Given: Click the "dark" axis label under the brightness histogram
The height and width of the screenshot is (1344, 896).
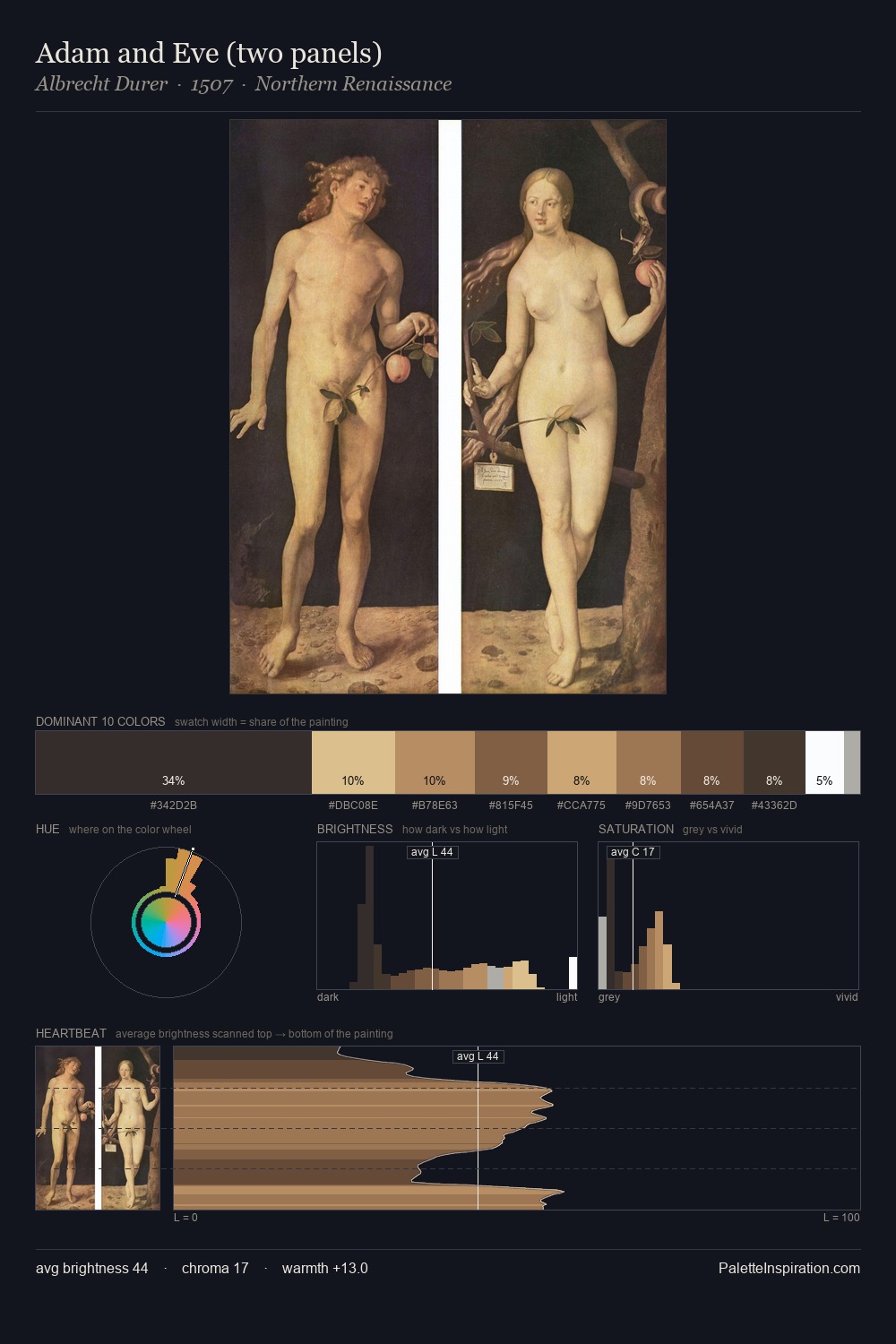Looking at the screenshot, I should (328, 996).
